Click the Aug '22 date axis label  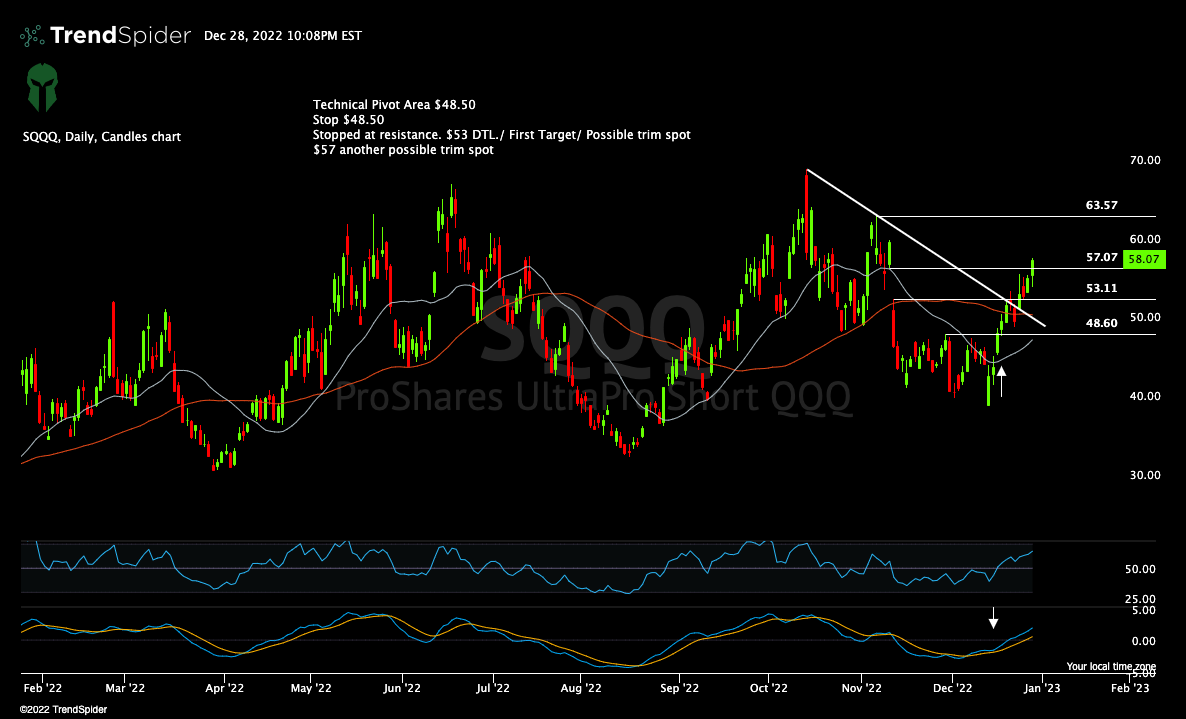581,688
